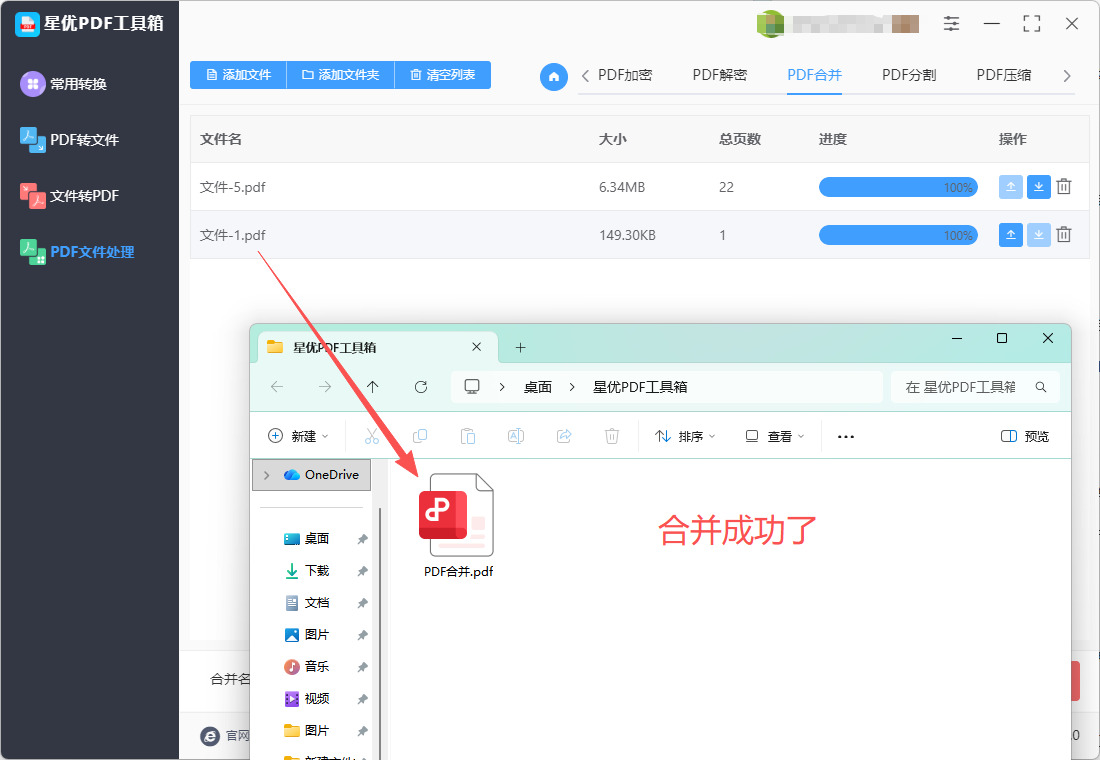Image resolution: width=1100 pixels, height=760 pixels.
Task: Click the 官网 link at bottom left
Action: pos(225,735)
